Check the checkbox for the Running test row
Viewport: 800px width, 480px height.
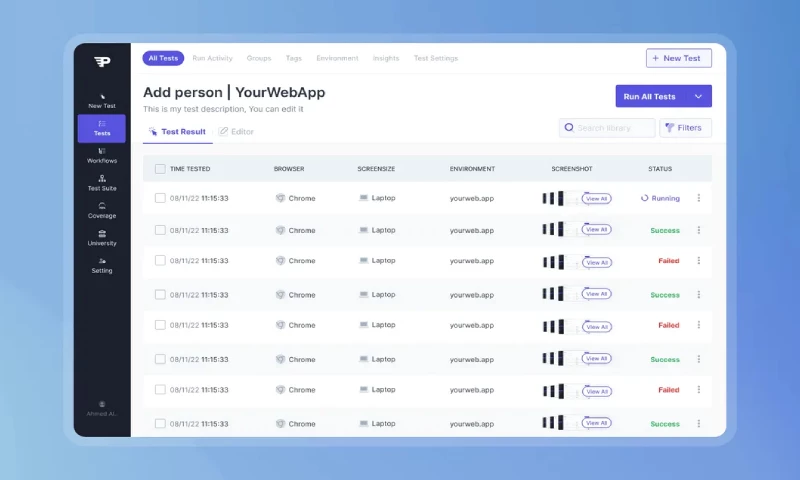point(160,198)
